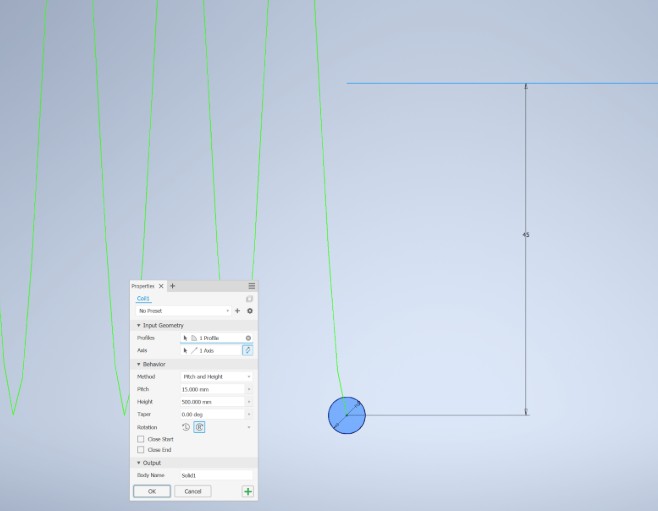The width and height of the screenshot is (658, 511).
Task: Close the Properties panel tab
Action: pyautogui.click(x=161, y=286)
